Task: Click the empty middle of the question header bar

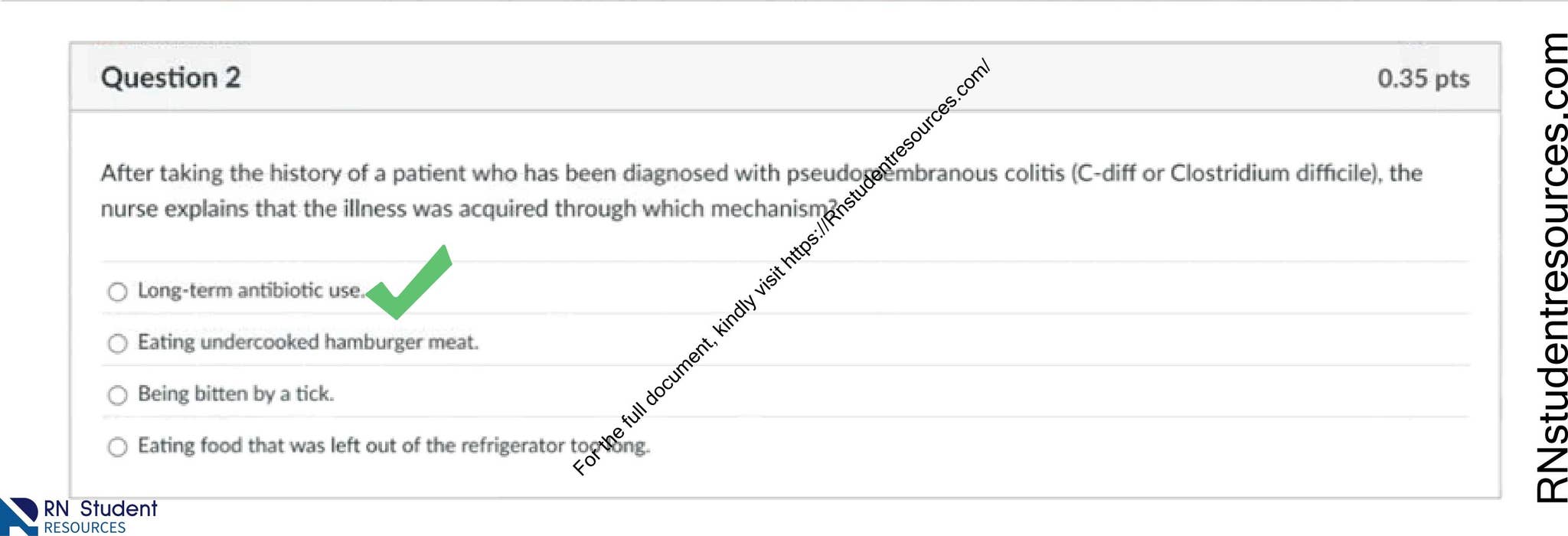Action: click(766, 77)
